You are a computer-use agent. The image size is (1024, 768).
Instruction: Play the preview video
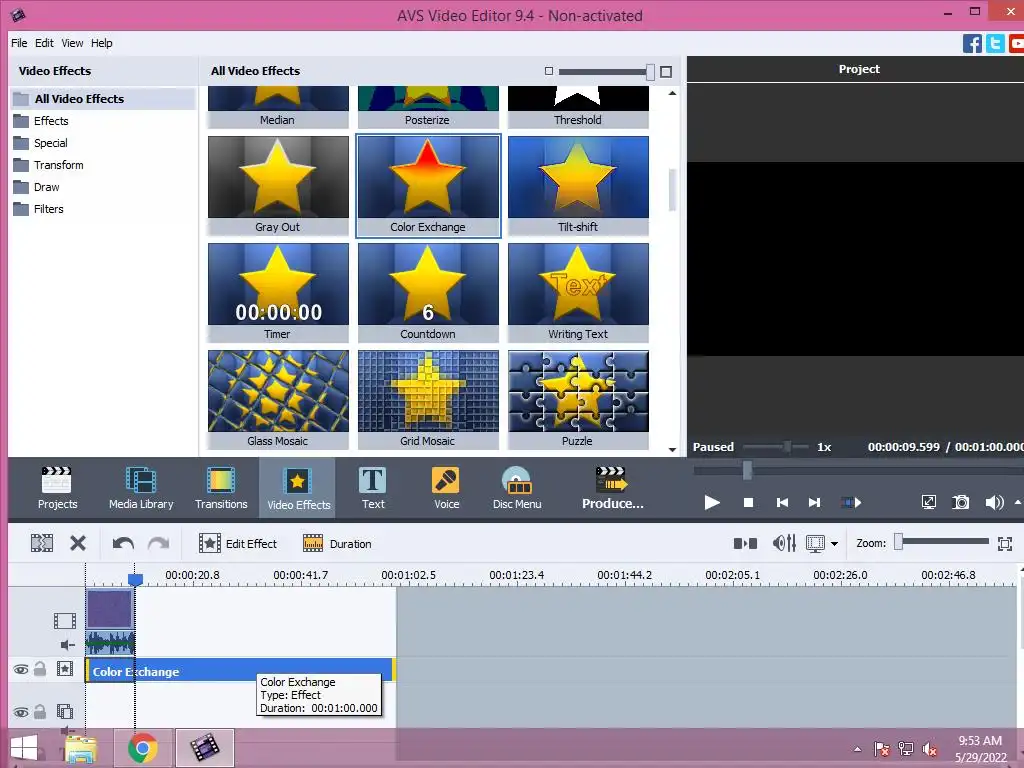pos(712,502)
